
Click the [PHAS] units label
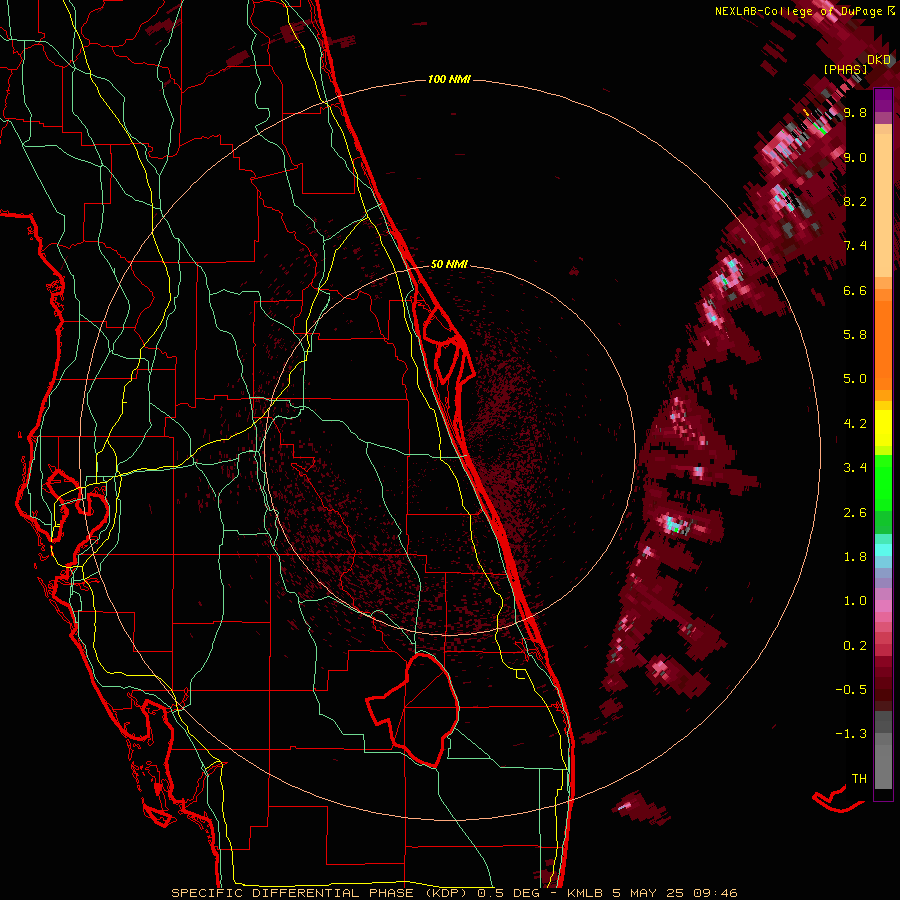845,69
